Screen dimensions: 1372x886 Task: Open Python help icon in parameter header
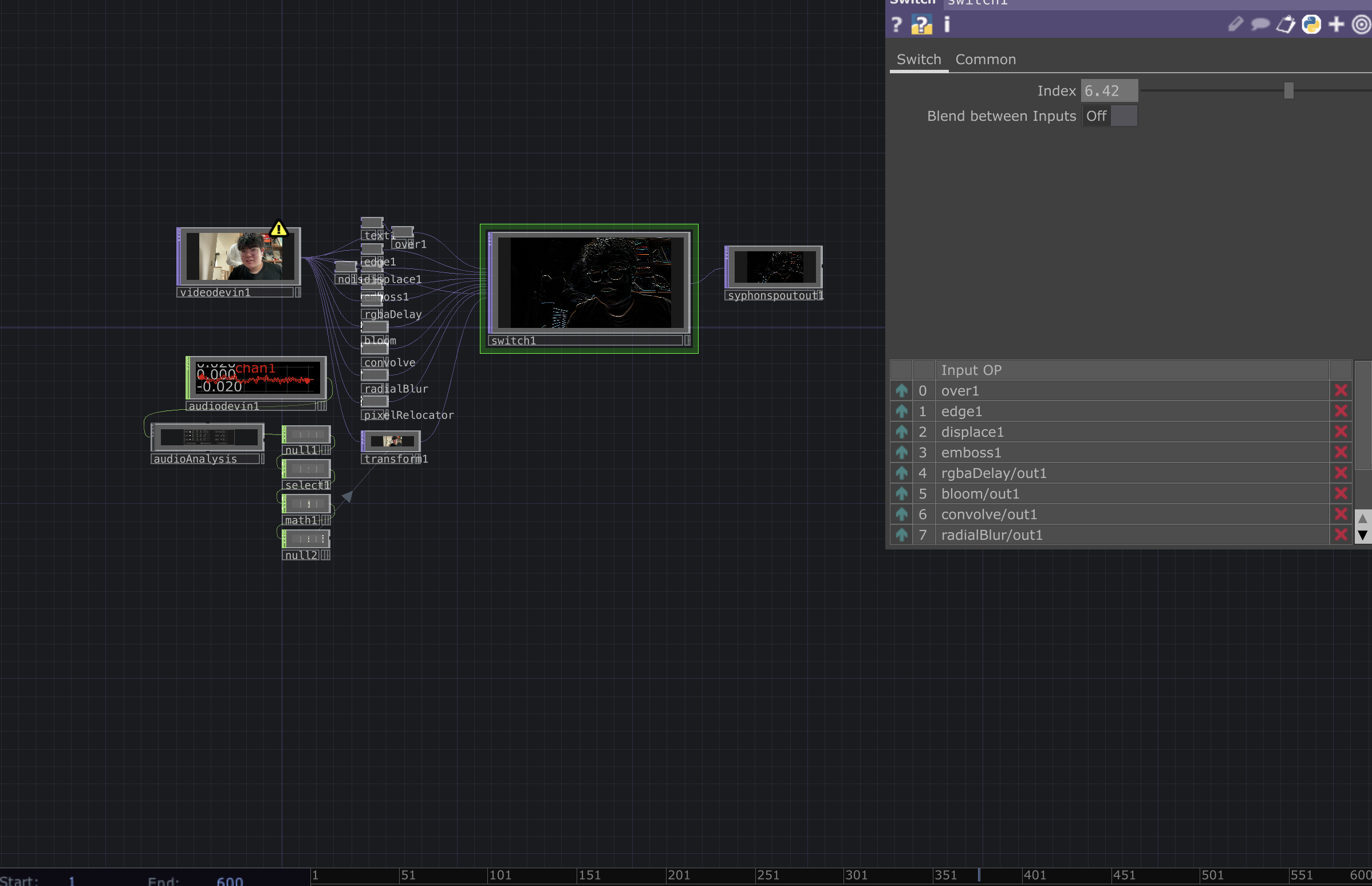[x=921, y=25]
